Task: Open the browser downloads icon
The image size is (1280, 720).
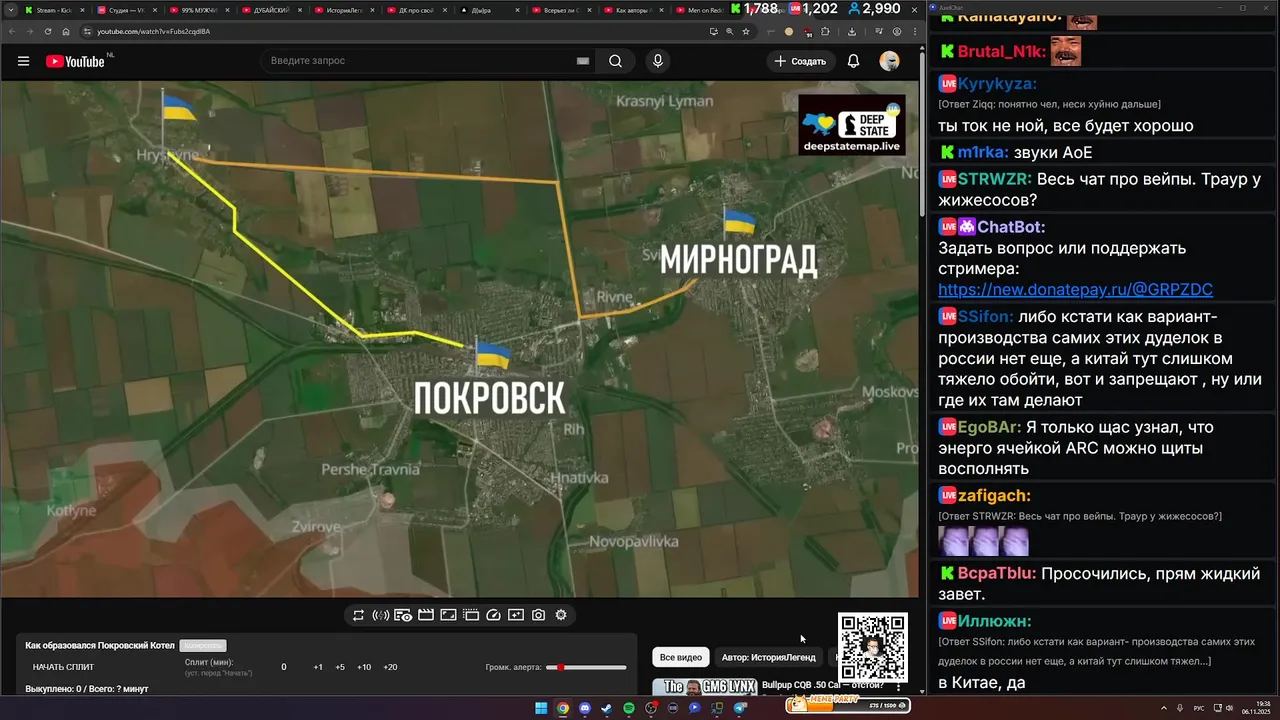Action: click(x=852, y=31)
